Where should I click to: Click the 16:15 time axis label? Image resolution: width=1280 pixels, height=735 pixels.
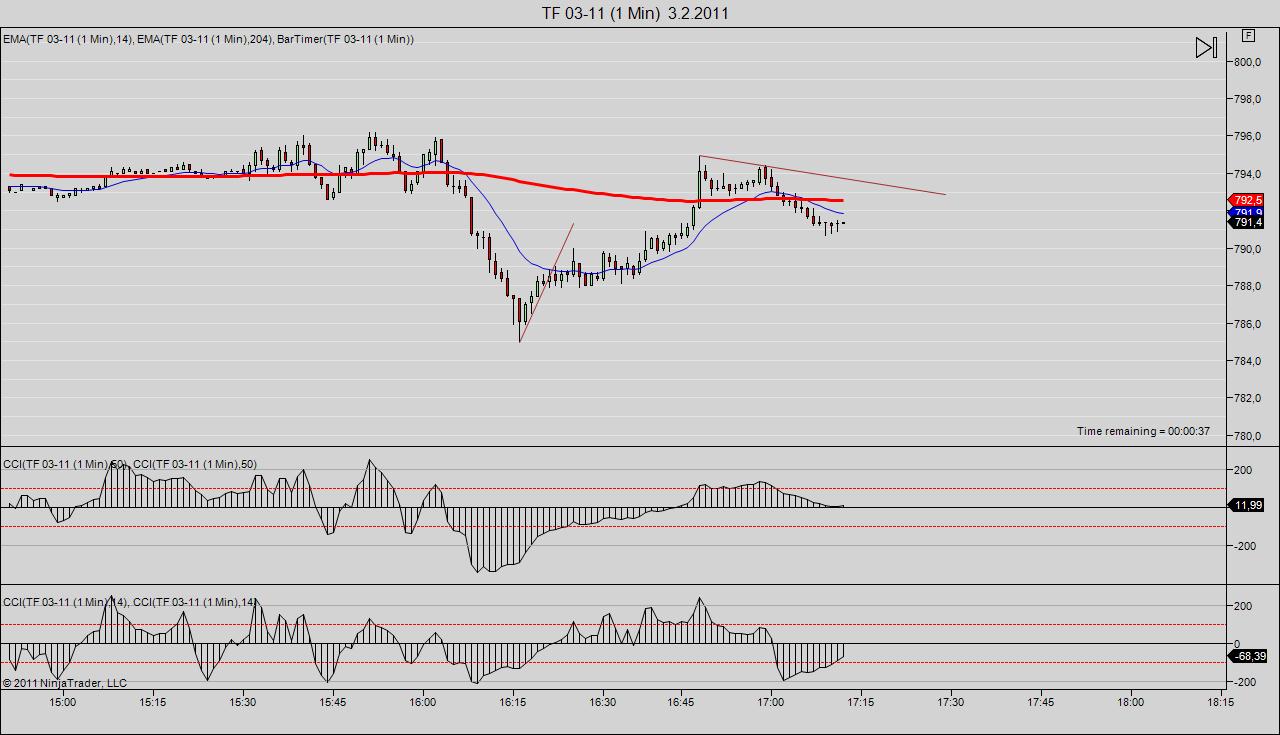pyautogui.click(x=513, y=702)
